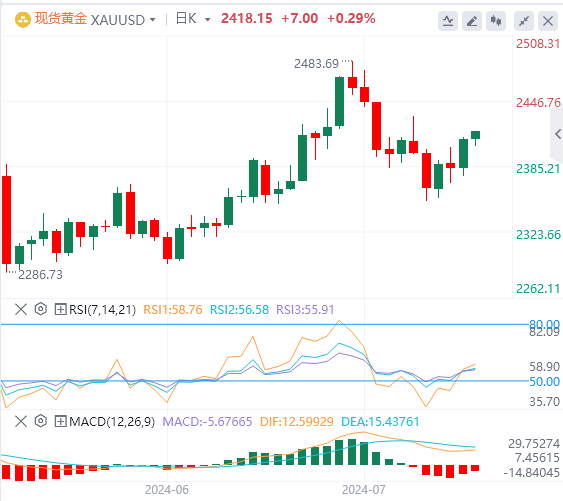Click the 2508.31 price axis label
The image size is (563, 501).
tap(538, 44)
